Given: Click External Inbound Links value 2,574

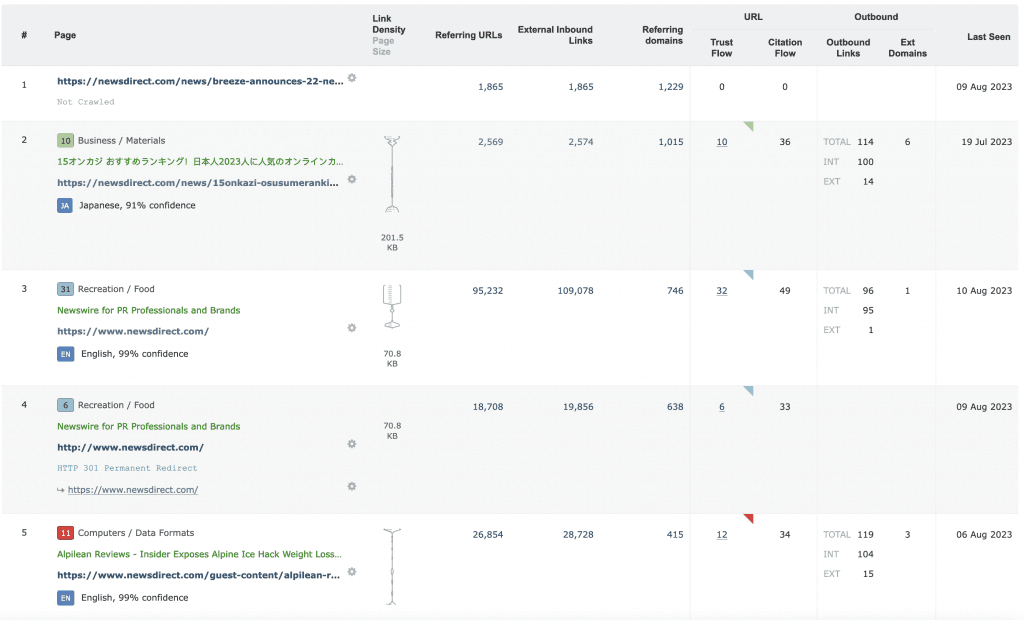Looking at the screenshot, I should point(581,142).
